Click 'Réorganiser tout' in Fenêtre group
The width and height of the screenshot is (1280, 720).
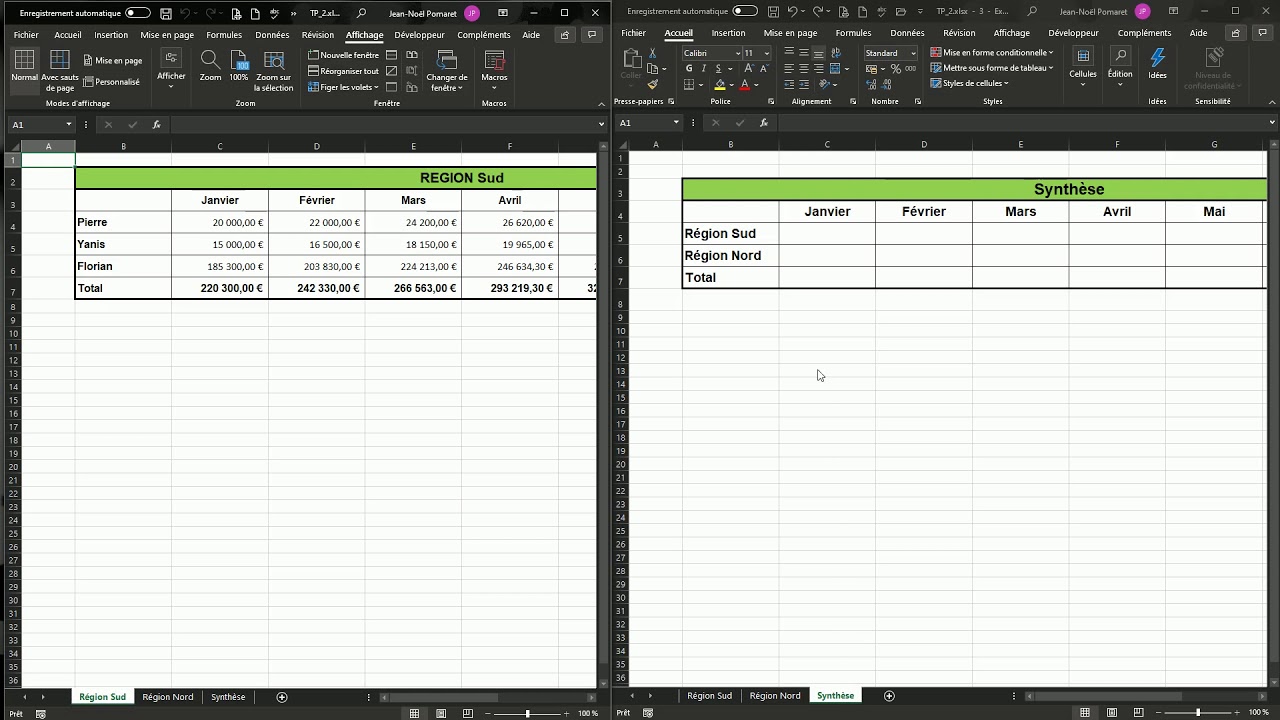point(343,71)
